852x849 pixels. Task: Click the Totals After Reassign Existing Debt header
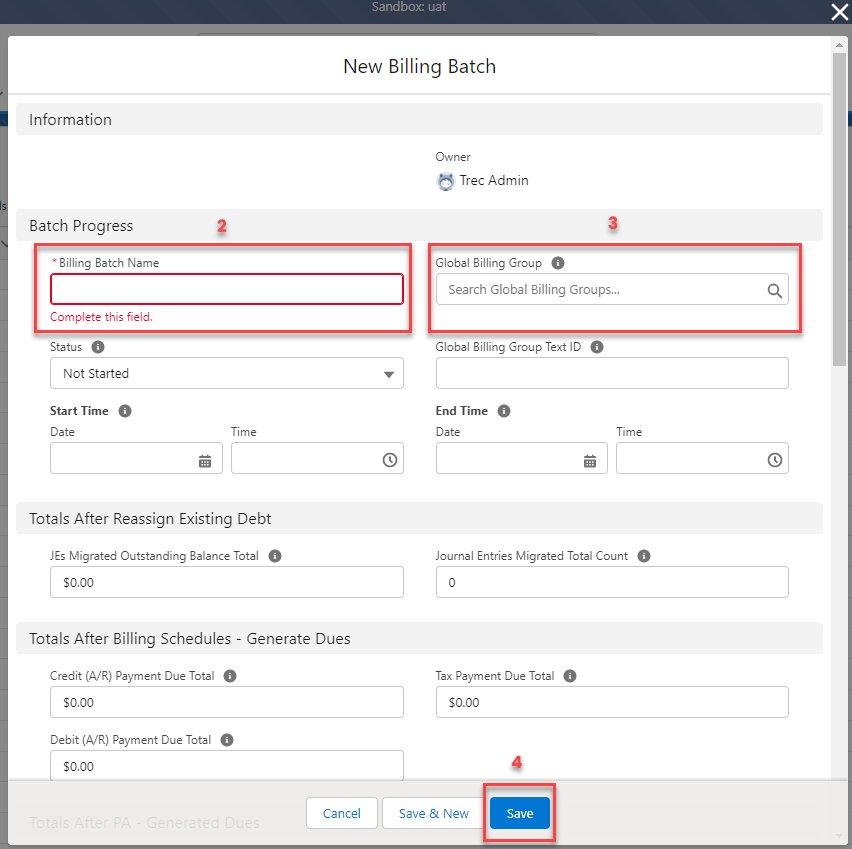point(150,519)
